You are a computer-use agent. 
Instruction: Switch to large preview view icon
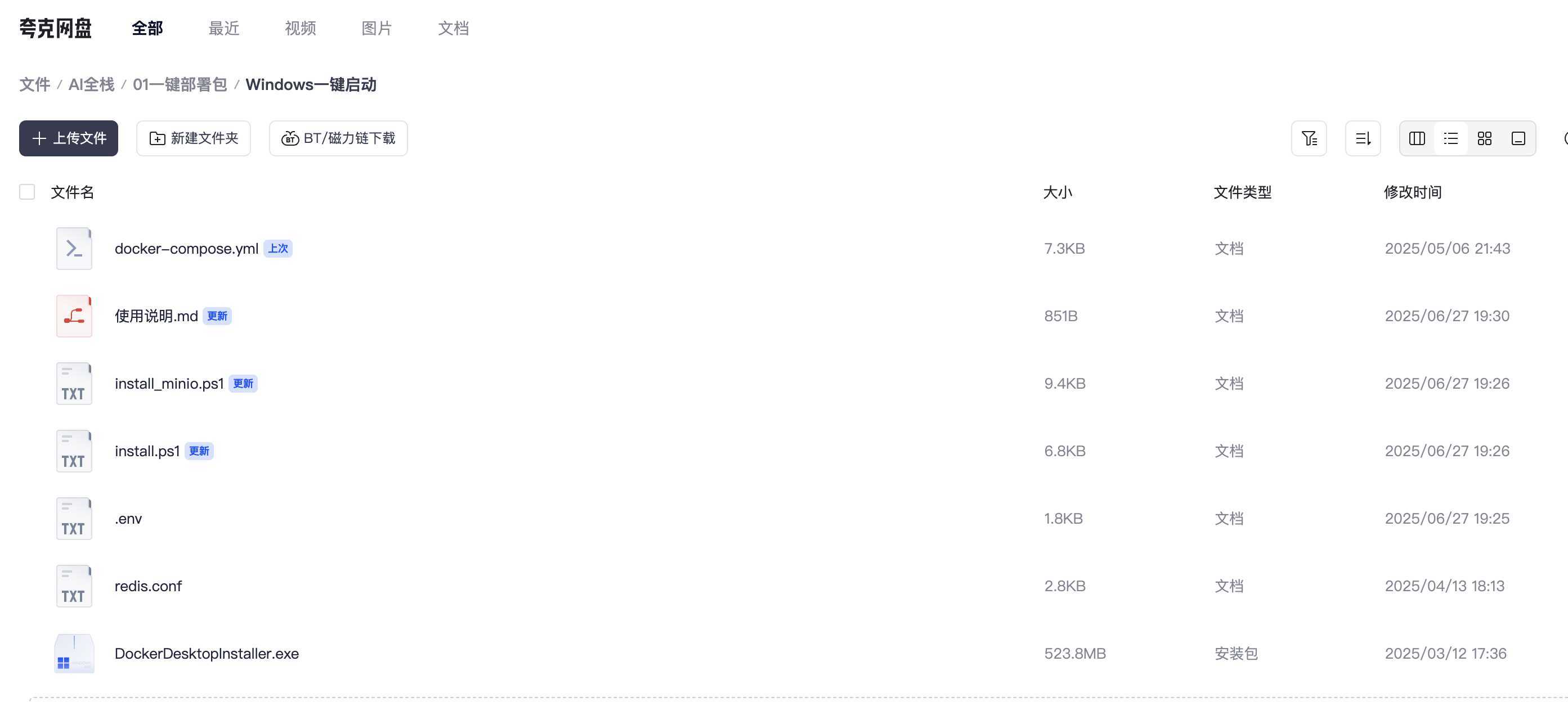(1518, 138)
